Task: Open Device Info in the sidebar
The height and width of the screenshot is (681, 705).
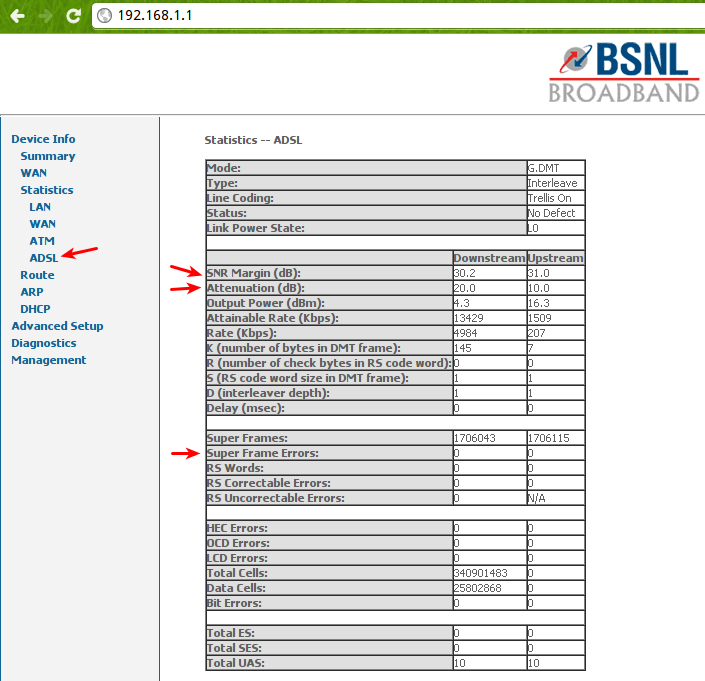Action: [43, 139]
